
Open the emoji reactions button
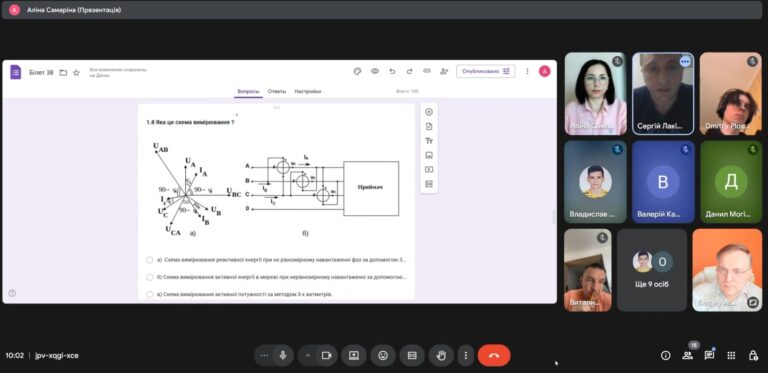(383, 356)
